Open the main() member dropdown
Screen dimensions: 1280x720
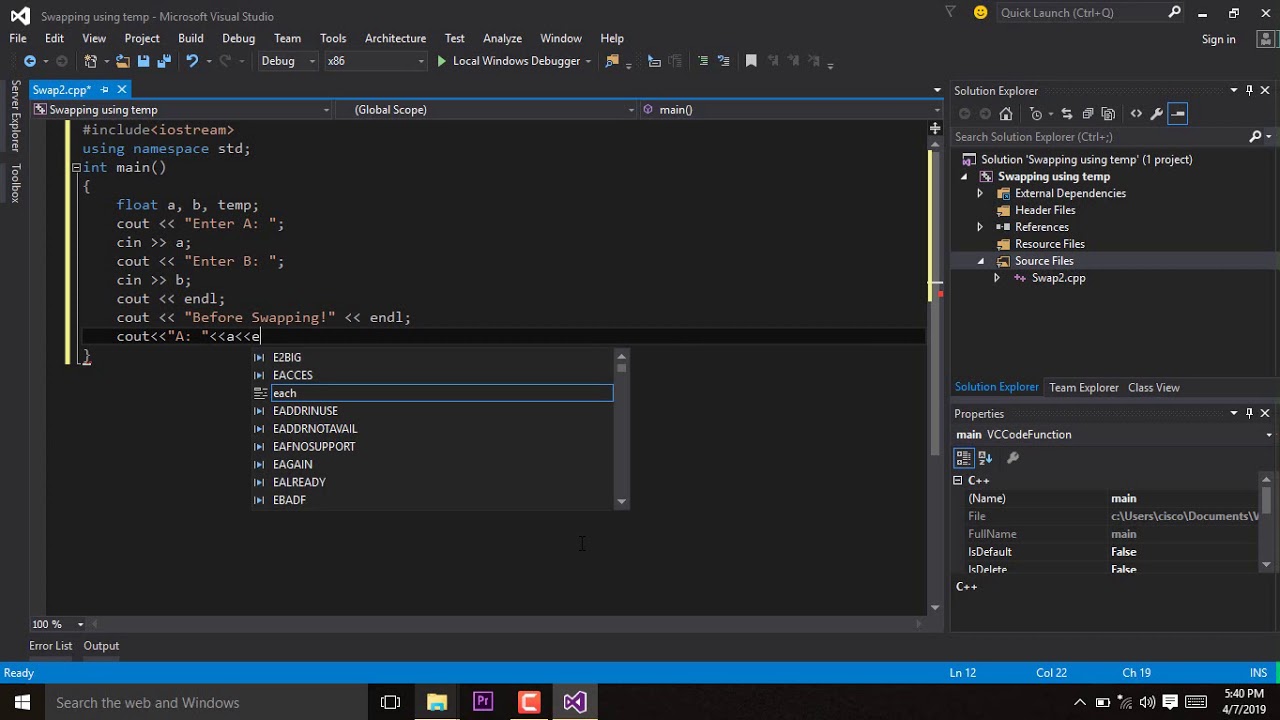click(x=790, y=110)
